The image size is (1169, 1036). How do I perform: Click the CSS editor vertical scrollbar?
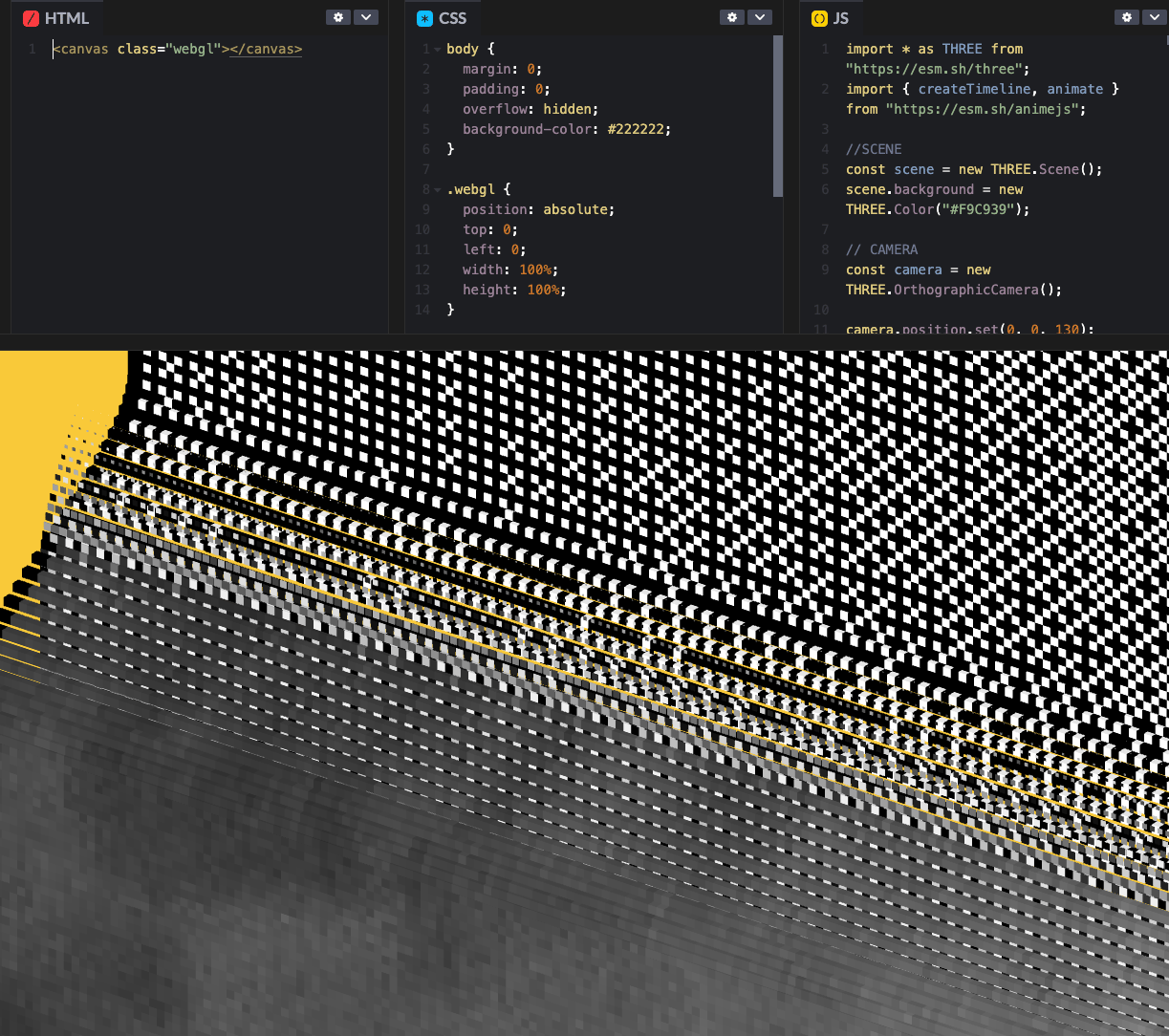[x=778, y=115]
